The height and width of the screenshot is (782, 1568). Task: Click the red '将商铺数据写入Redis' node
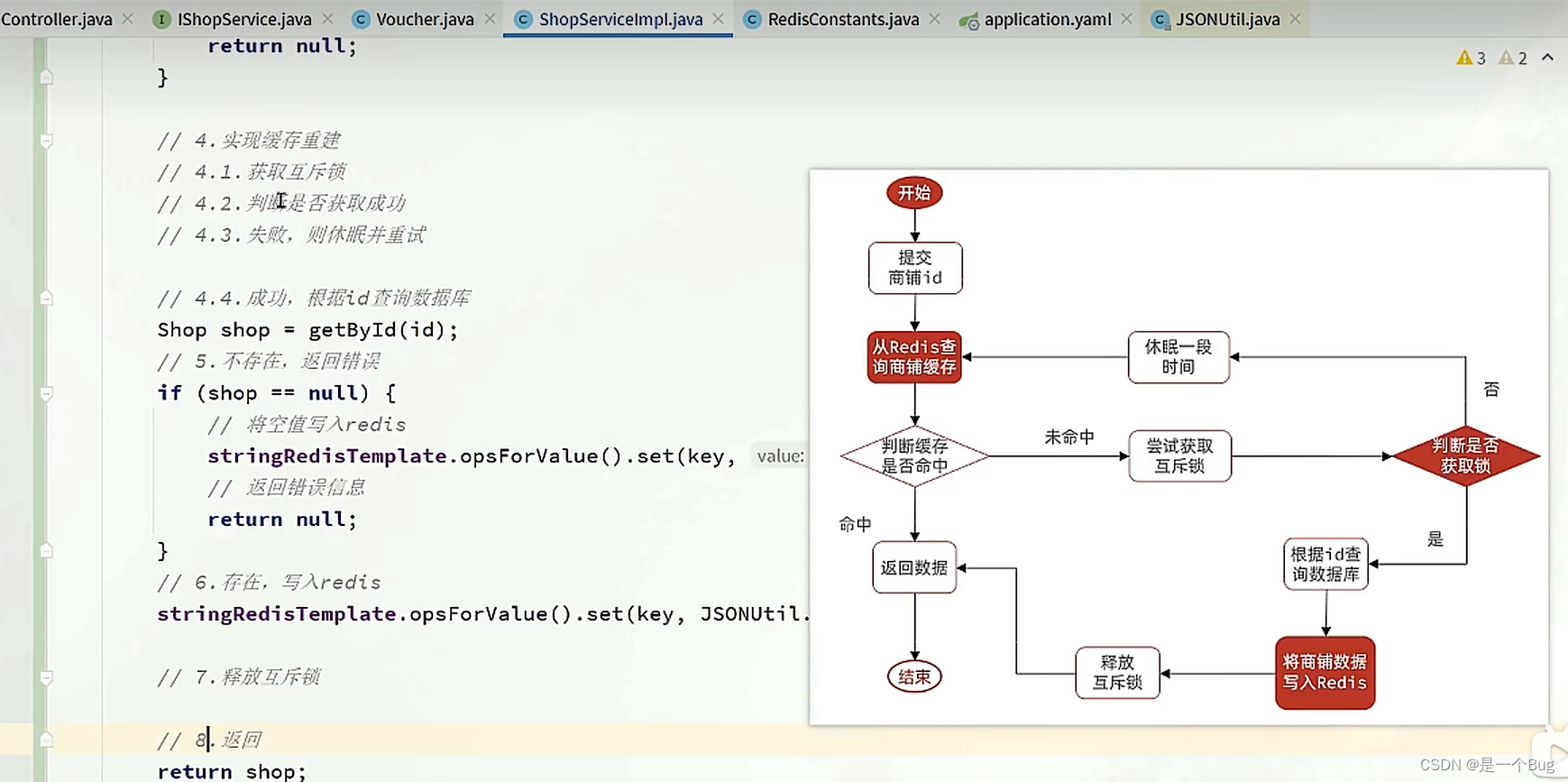click(1325, 673)
